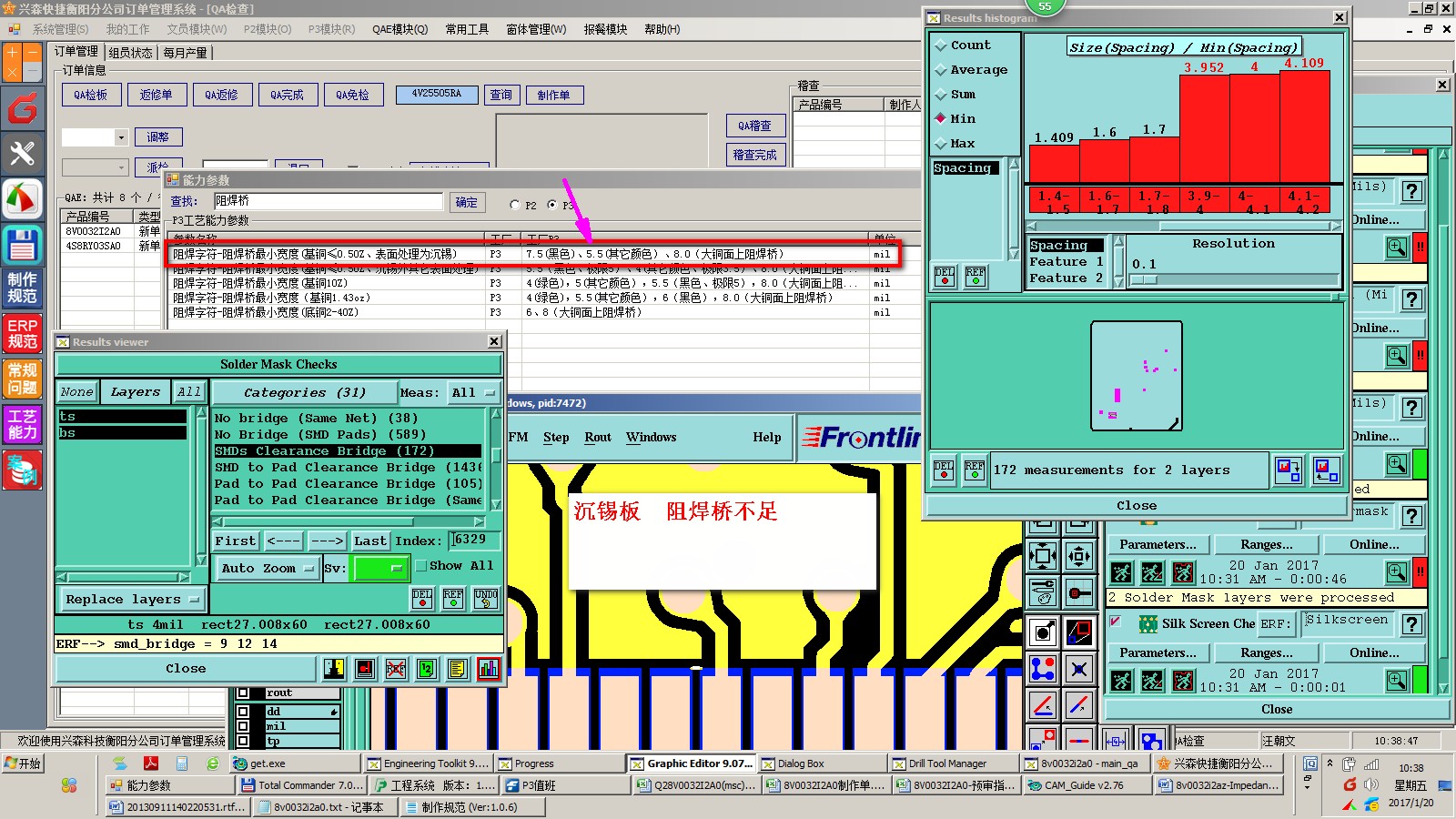
Task: Click the help ? button beside Silkscreen field
Action: pos(1411,624)
